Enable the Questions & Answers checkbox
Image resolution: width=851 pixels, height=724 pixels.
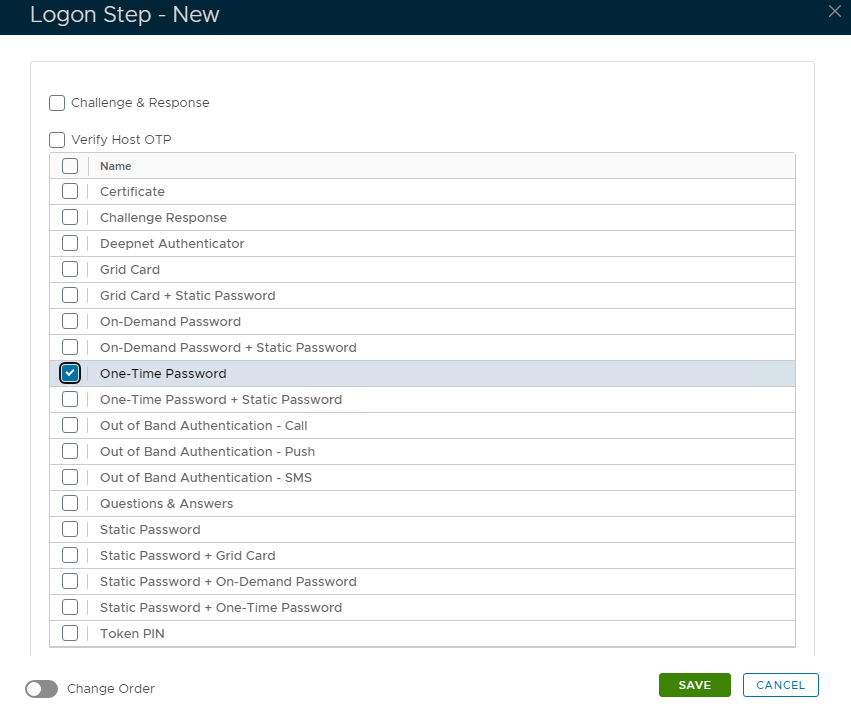(x=70, y=504)
